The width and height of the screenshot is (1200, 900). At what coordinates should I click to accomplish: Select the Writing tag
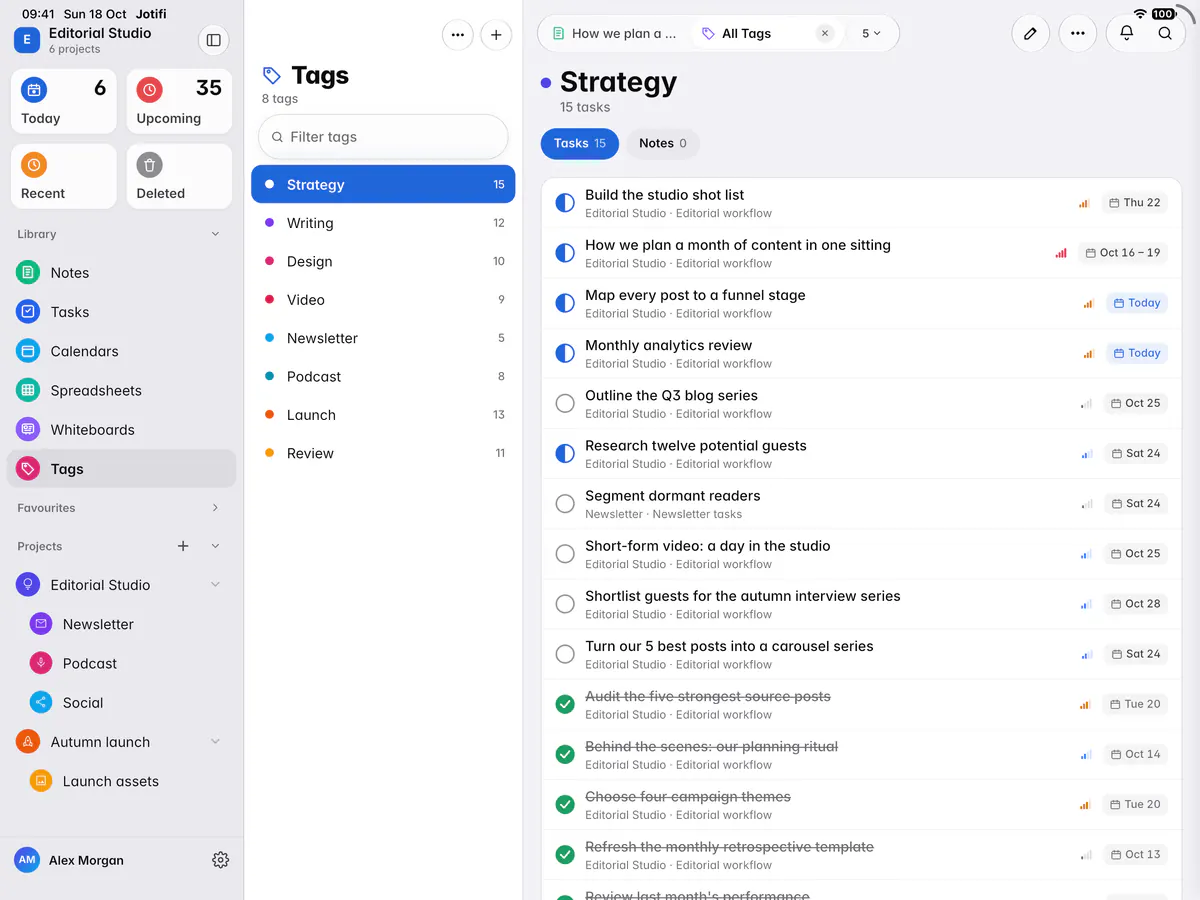tap(383, 223)
